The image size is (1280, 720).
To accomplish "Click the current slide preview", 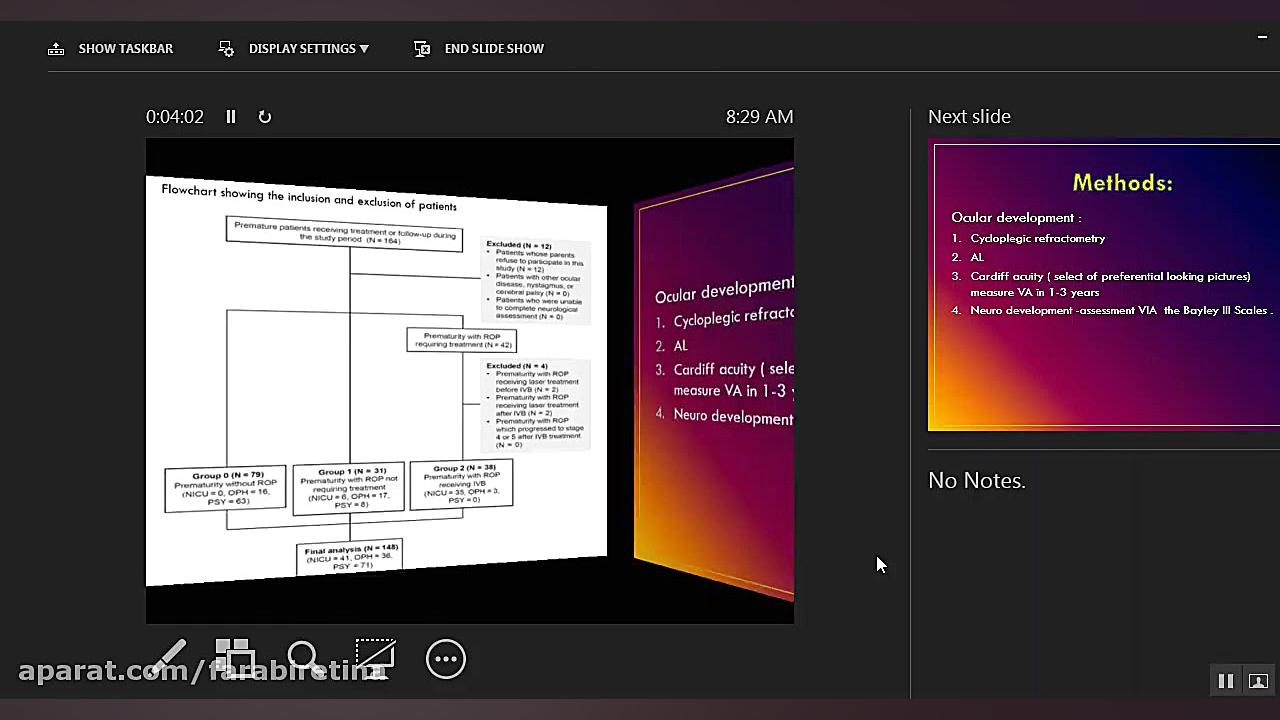I will pyautogui.click(x=470, y=381).
